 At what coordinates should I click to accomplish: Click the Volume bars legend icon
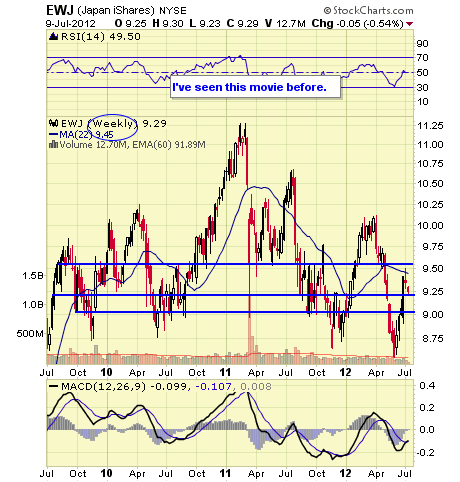[x=53, y=144]
